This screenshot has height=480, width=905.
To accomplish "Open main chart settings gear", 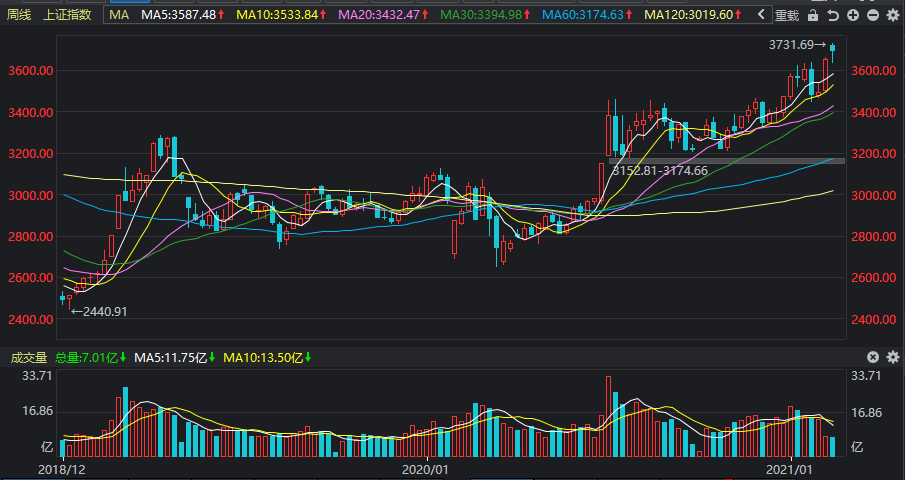I will tap(893, 15).
